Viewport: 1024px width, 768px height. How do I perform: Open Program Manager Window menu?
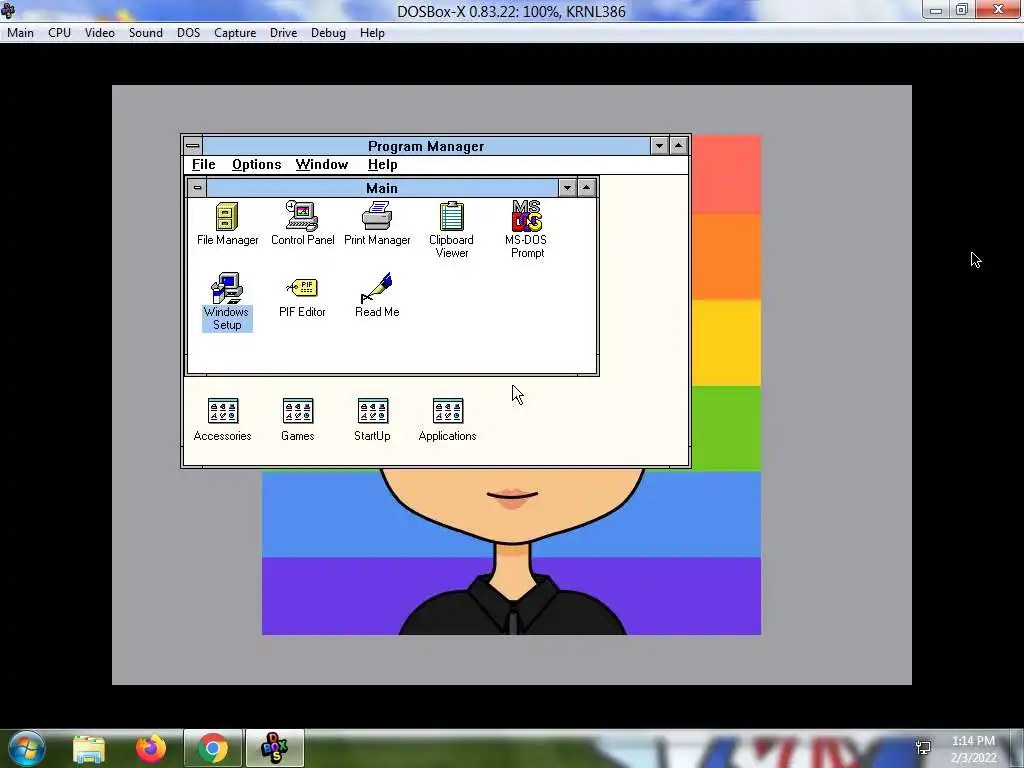point(322,165)
